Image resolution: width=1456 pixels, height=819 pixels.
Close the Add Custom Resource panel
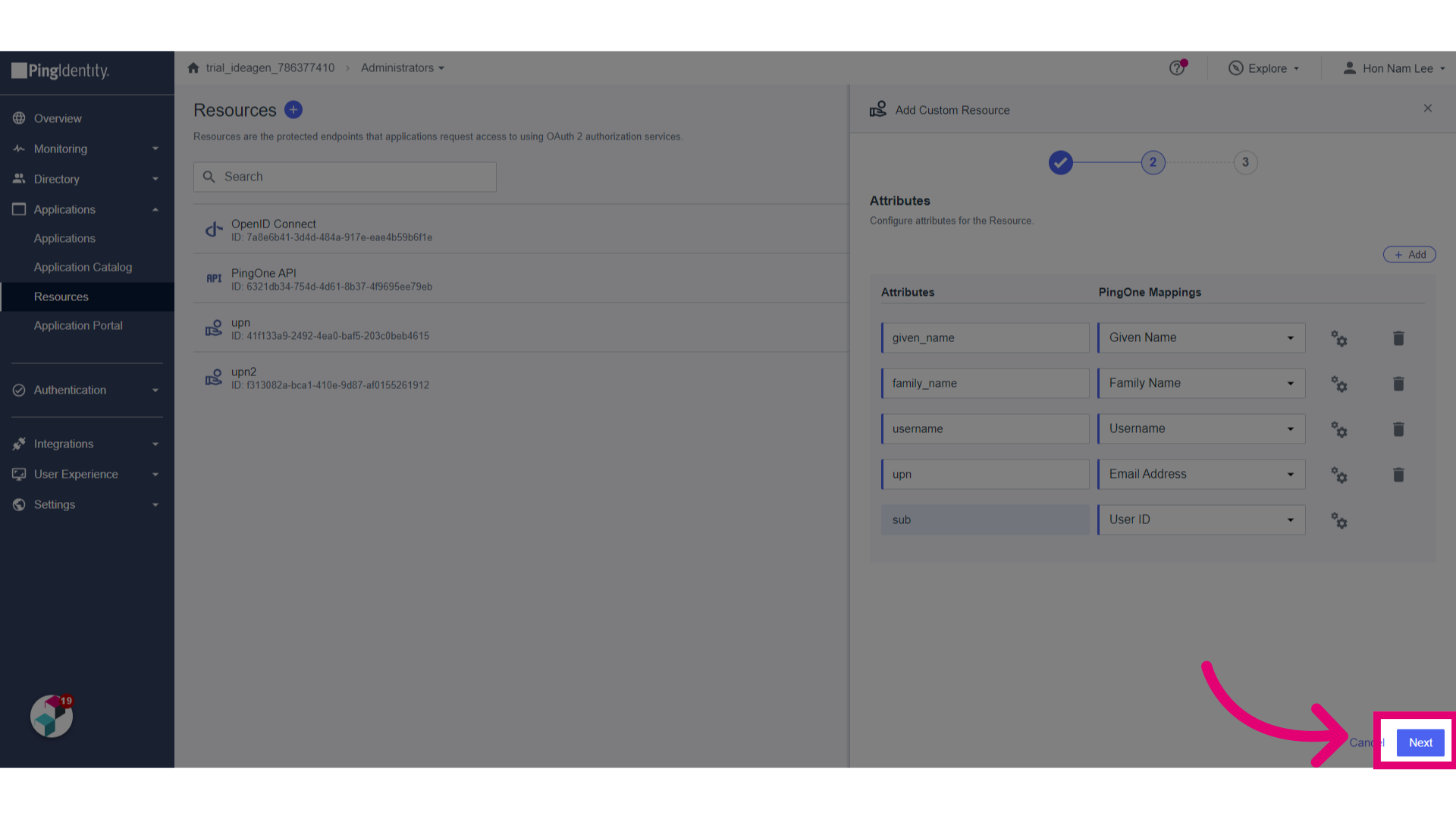(1428, 108)
